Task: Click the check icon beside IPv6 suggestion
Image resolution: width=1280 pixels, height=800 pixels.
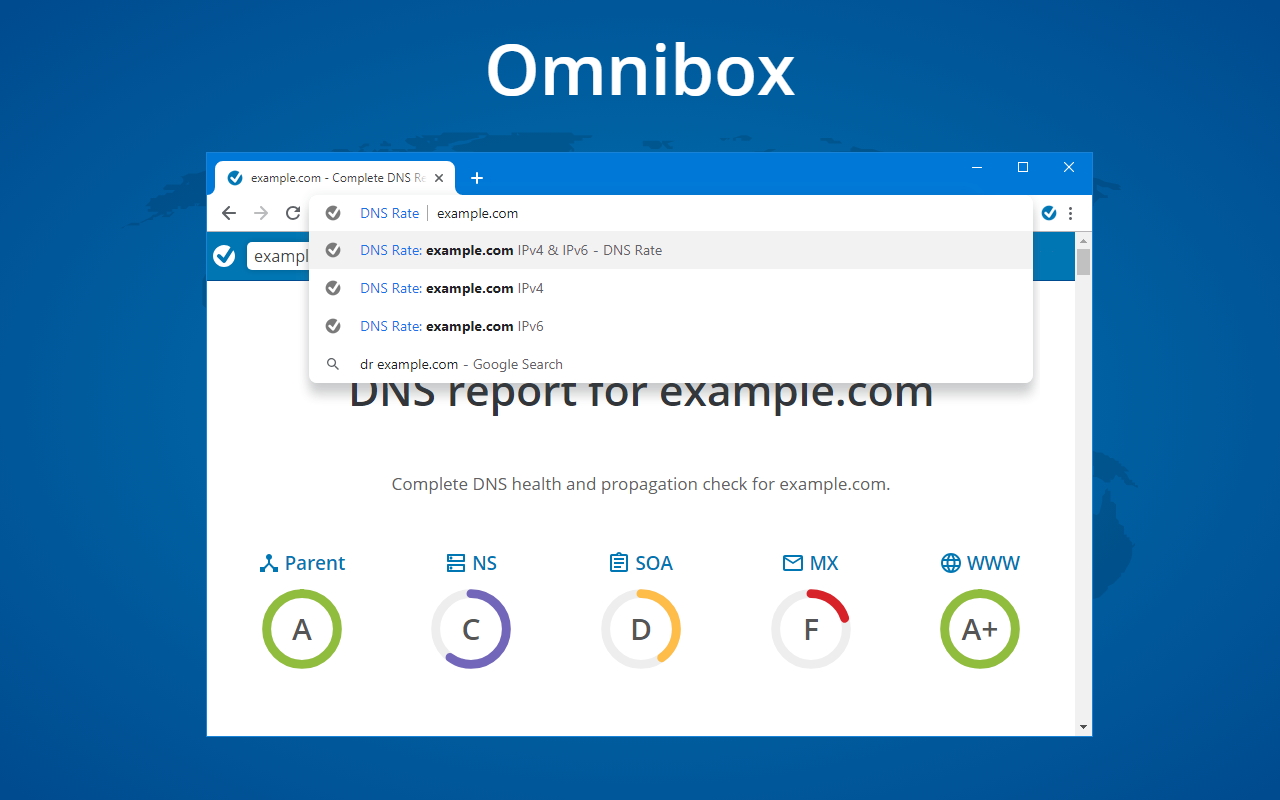Action: 333,326
